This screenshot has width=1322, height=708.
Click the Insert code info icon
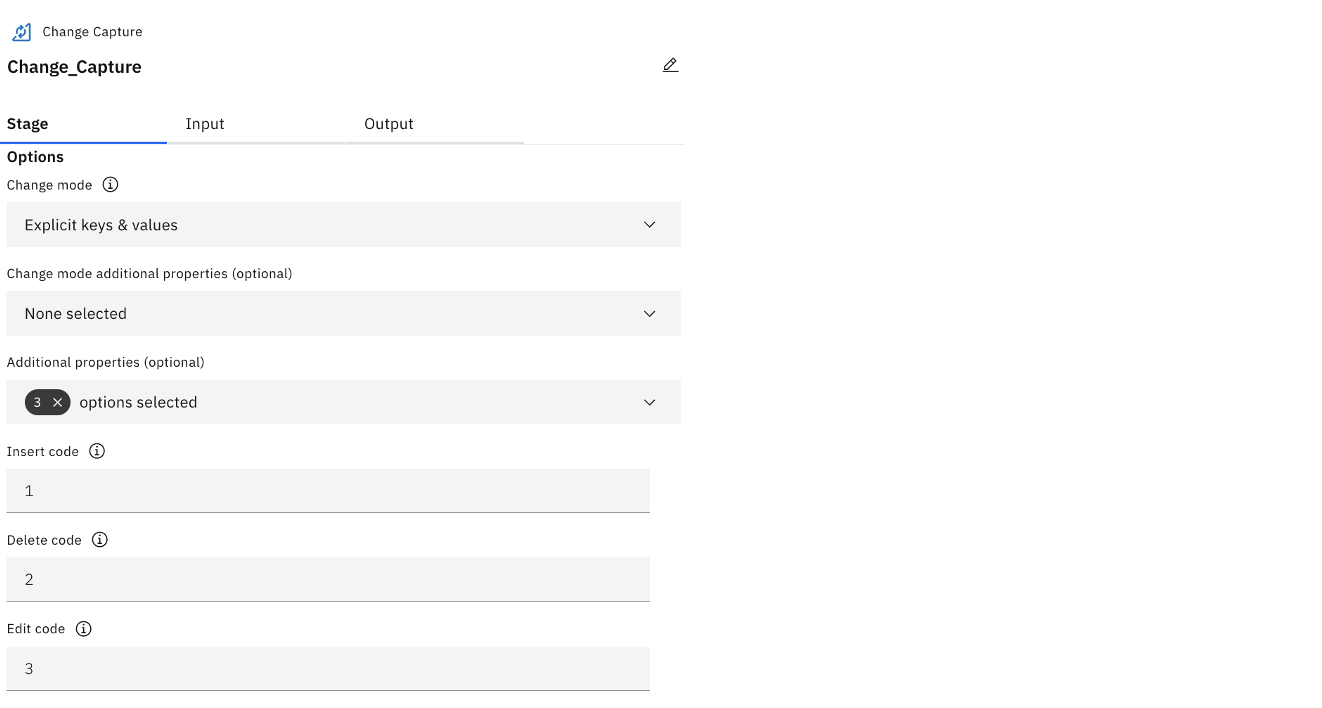96,451
